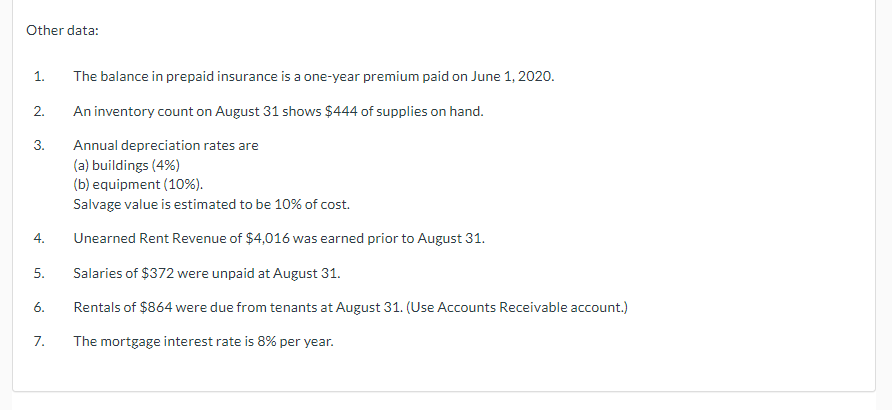Click the "(Use Accounts Receivable account.)" note

(x=517, y=308)
